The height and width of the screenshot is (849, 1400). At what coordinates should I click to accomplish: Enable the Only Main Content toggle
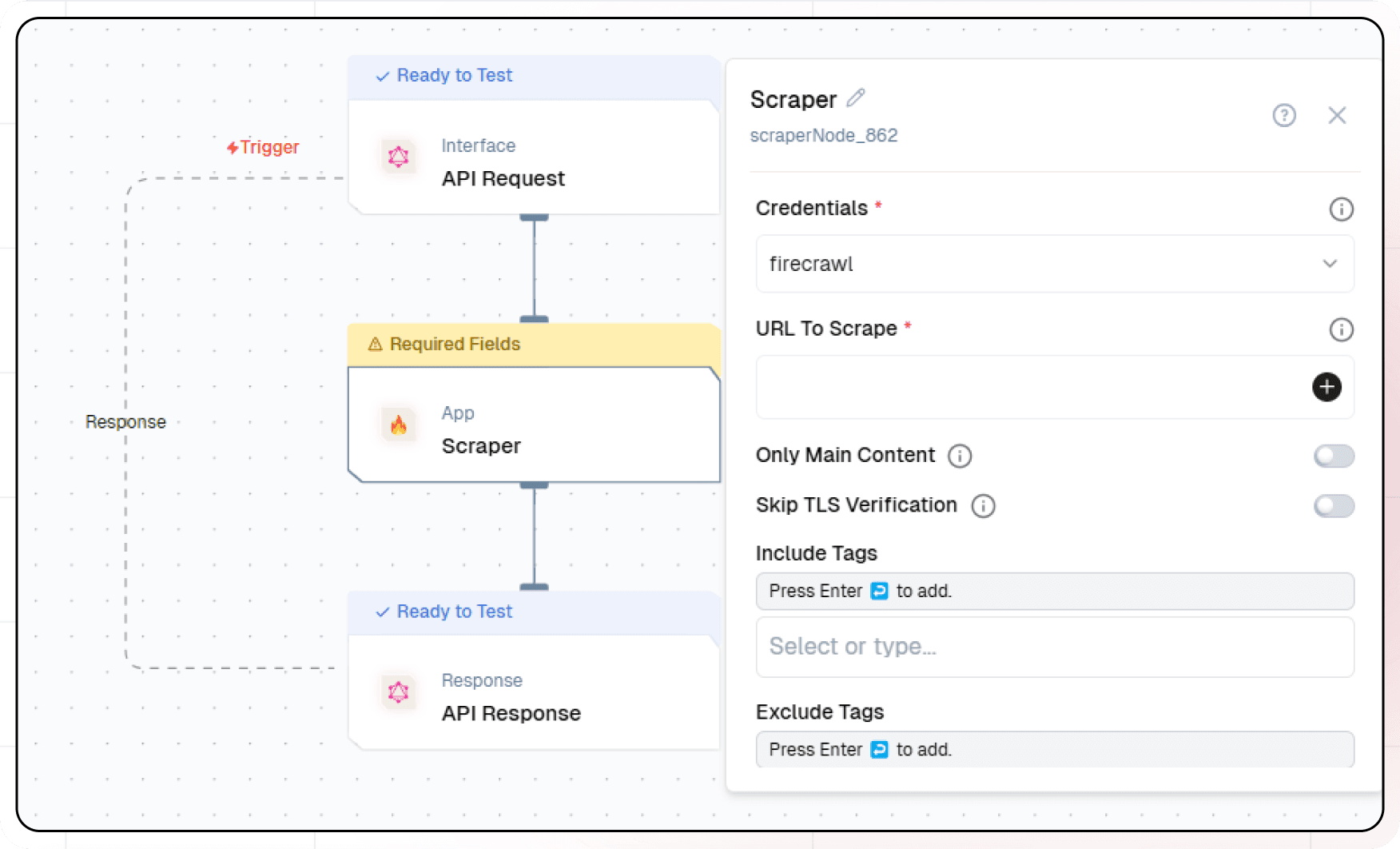pos(1333,456)
